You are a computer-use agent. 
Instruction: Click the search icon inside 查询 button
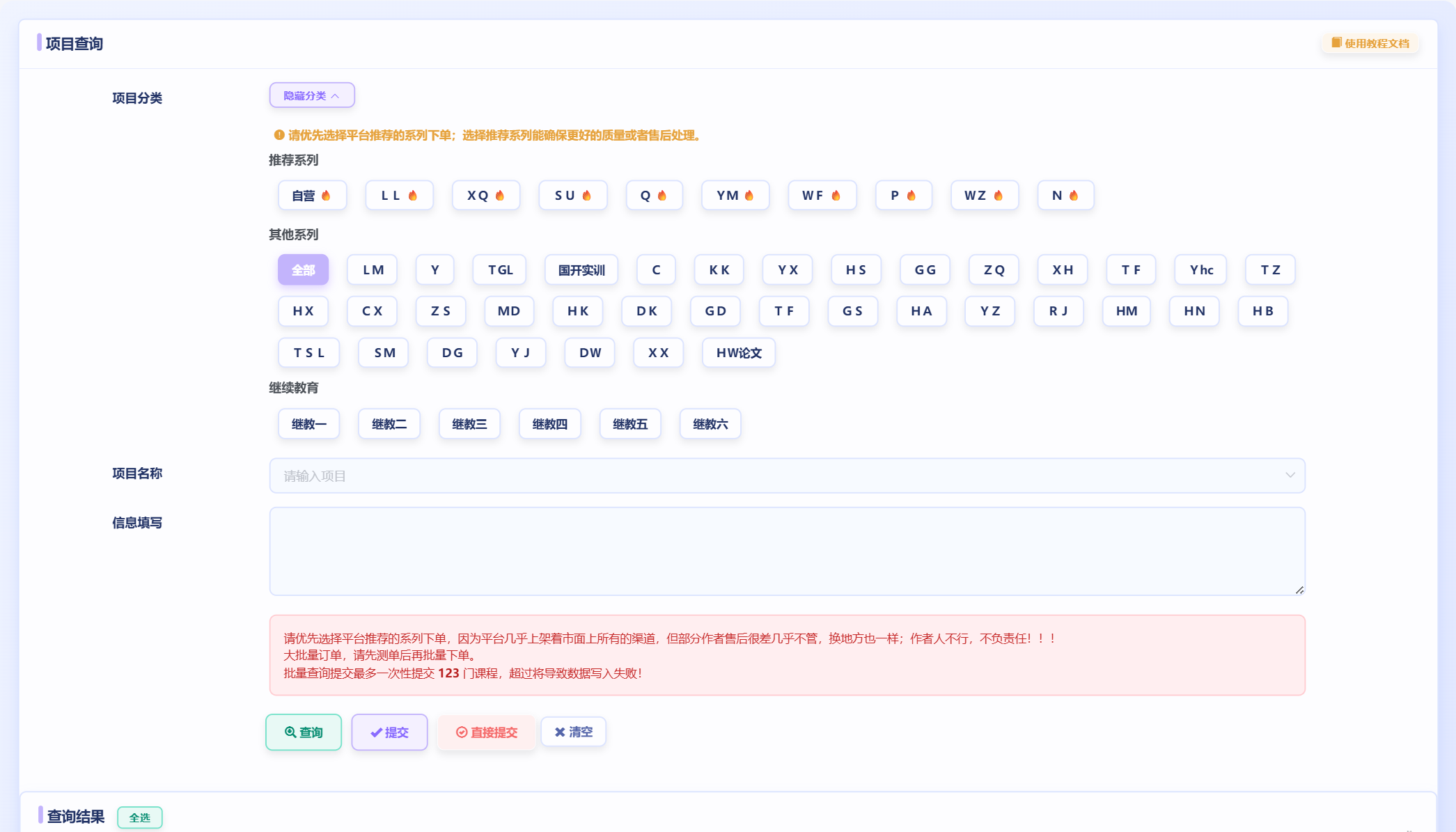[291, 732]
